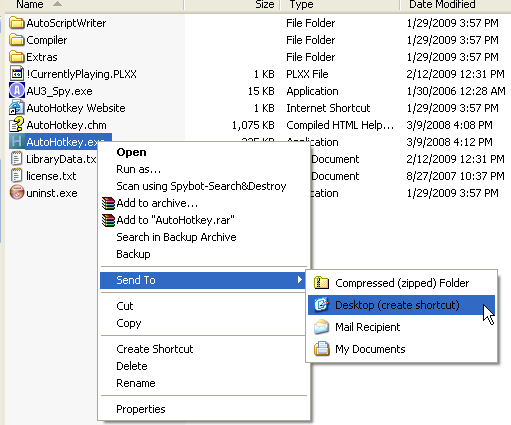Choose Create Shortcut menu entry
This screenshot has width=511, height=425.
click(204, 349)
